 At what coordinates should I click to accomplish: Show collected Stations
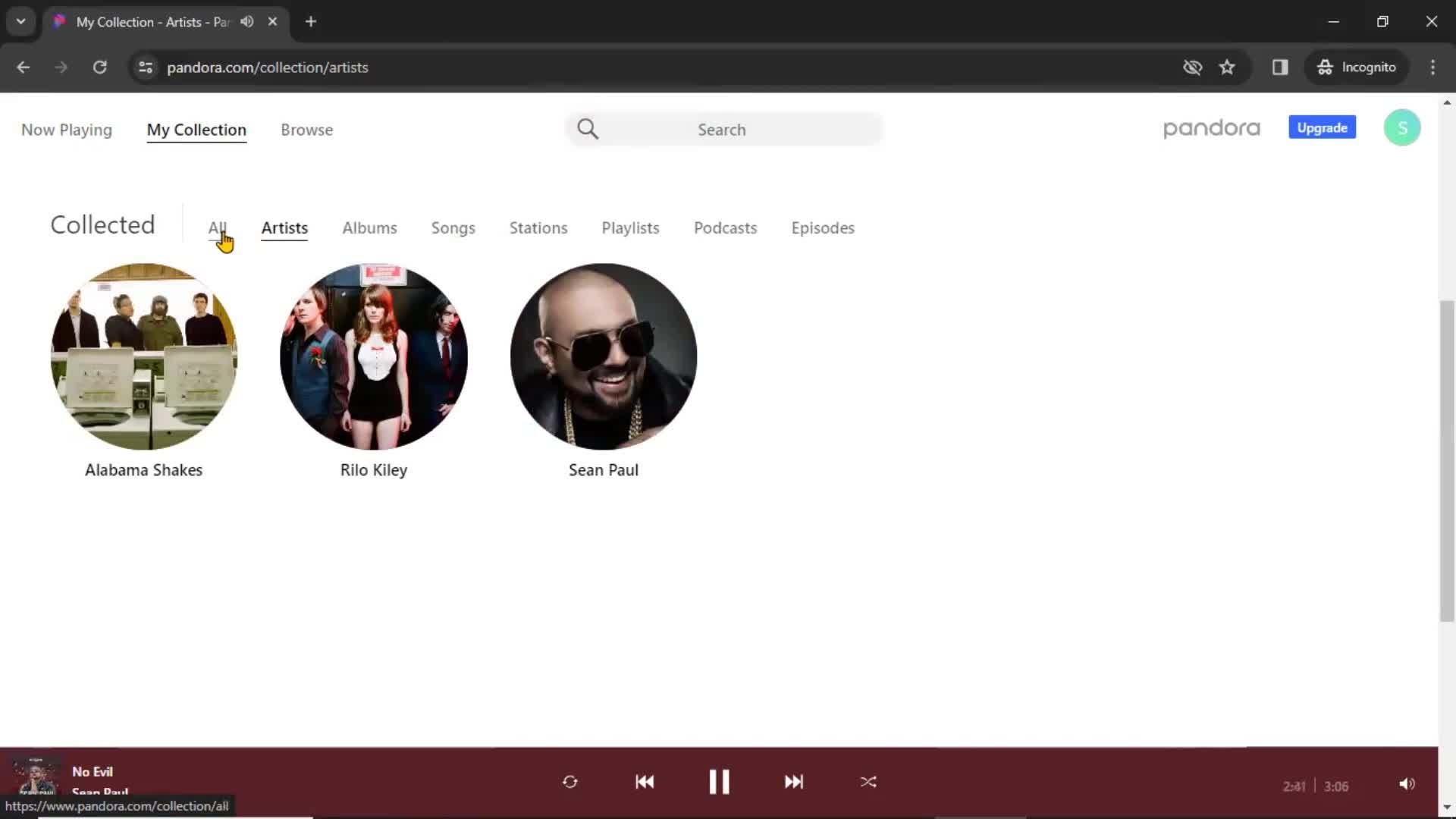[x=538, y=227]
